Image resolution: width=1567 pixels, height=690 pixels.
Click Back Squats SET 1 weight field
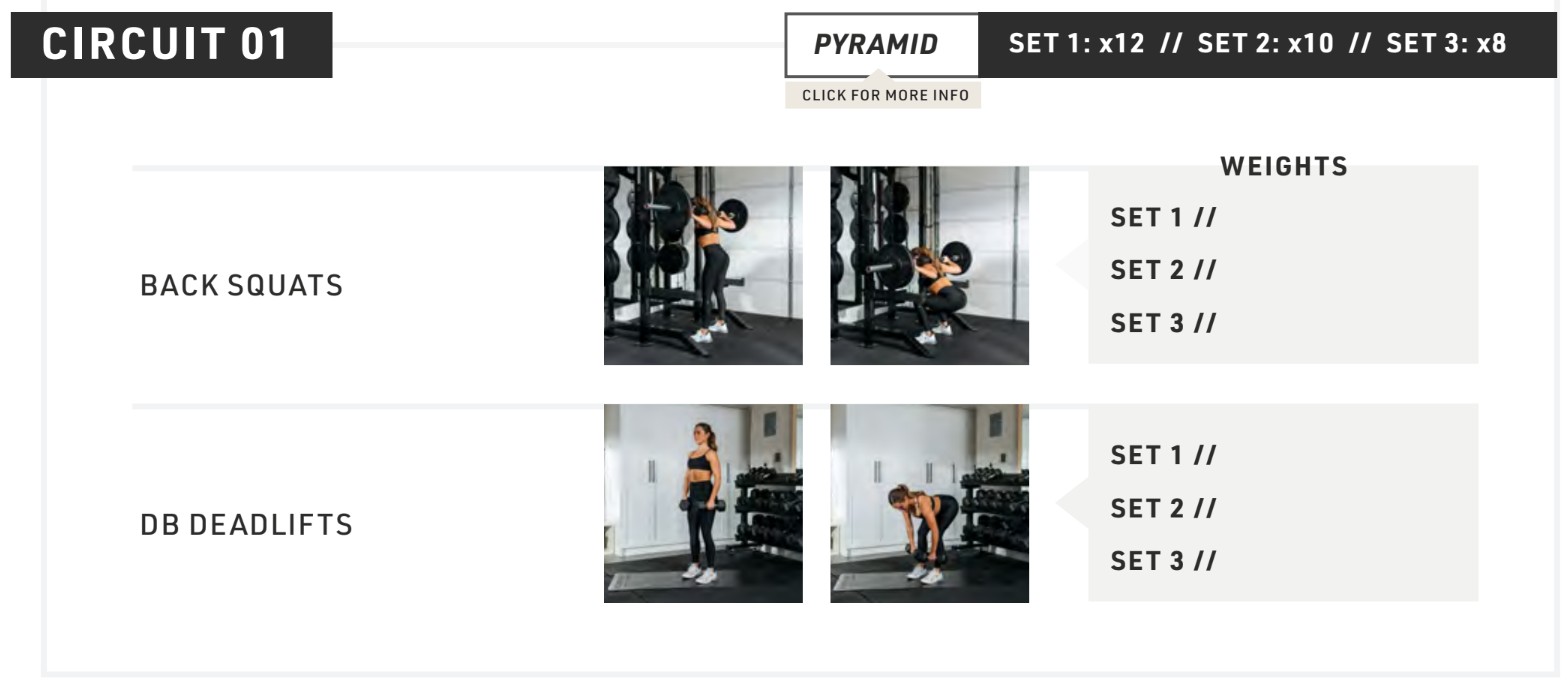[1285, 218]
